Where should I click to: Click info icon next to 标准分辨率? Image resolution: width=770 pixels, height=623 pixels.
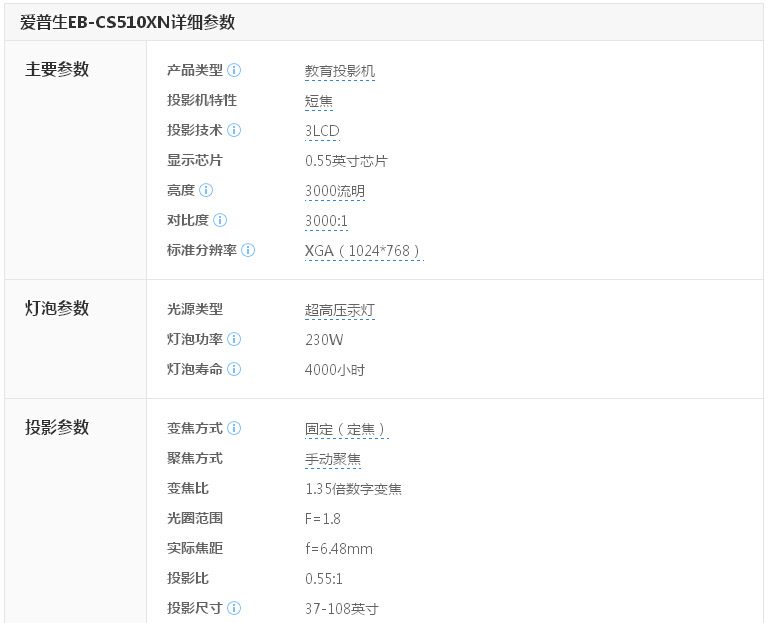click(x=248, y=250)
